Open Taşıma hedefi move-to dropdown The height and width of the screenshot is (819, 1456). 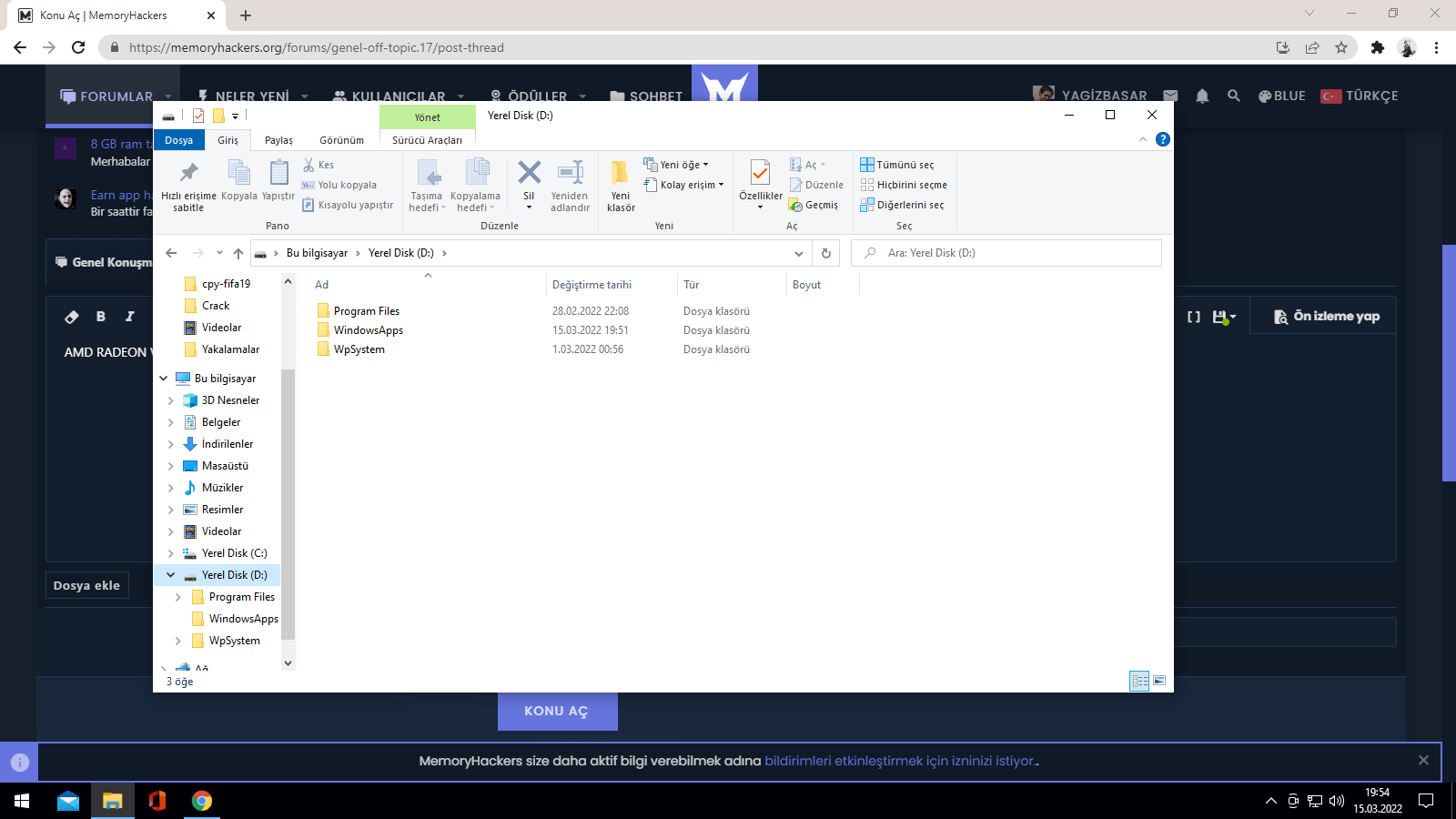pyautogui.click(x=426, y=186)
